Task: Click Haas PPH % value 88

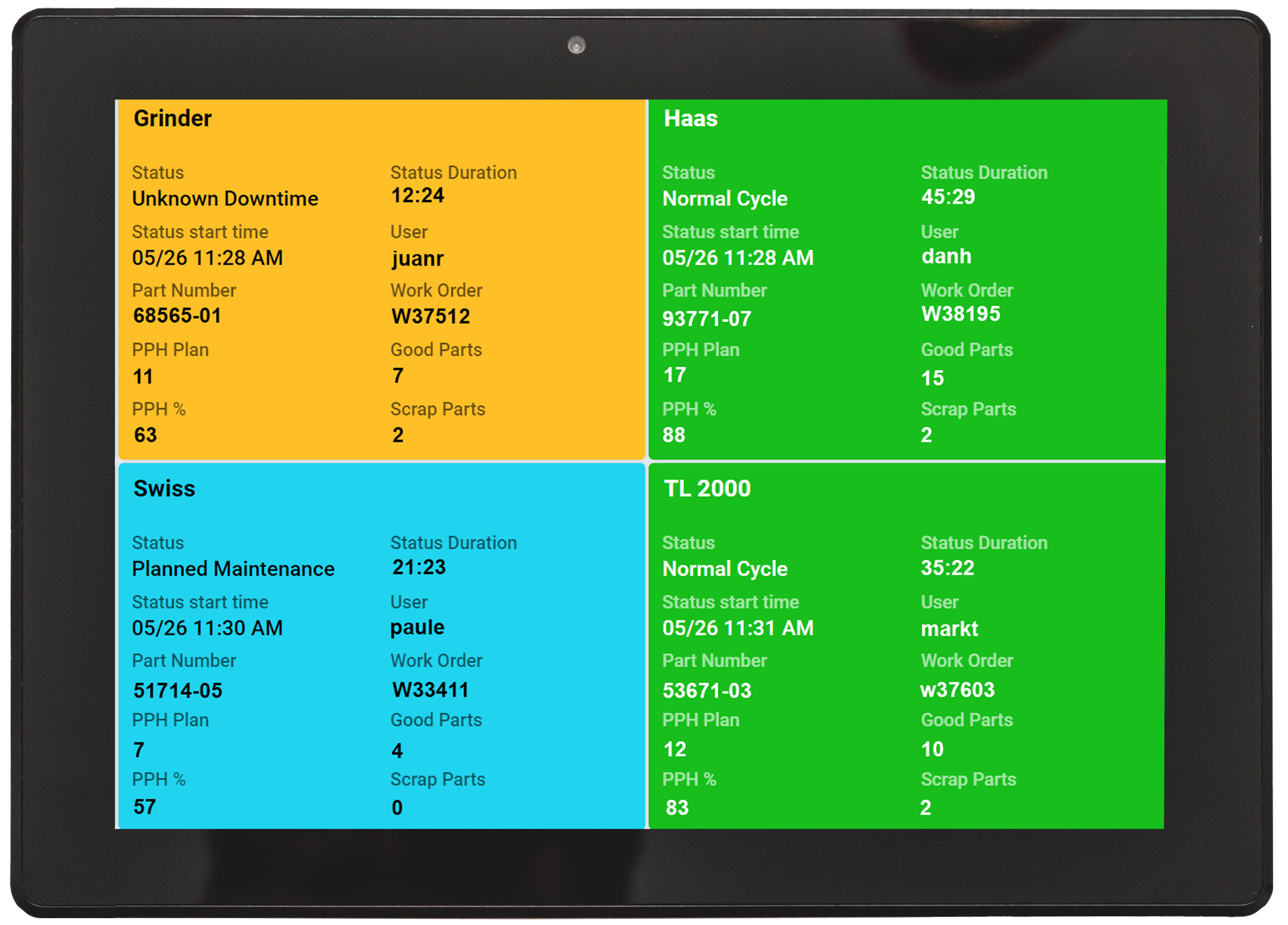Action: click(673, 435)
